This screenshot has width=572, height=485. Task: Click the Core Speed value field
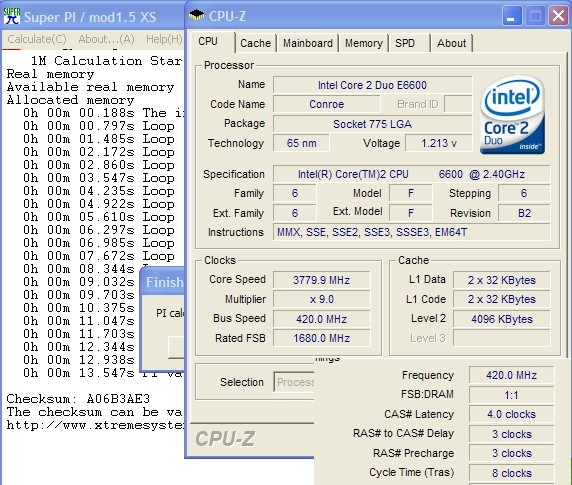click(321, 280)
